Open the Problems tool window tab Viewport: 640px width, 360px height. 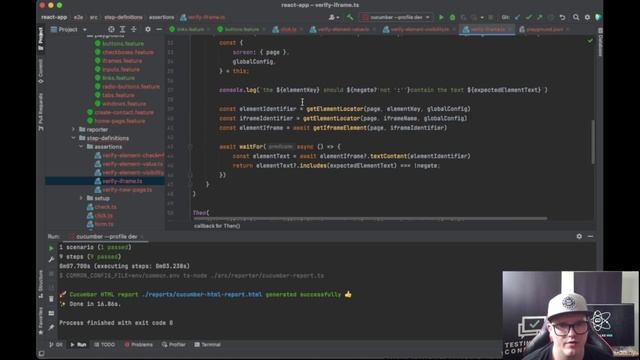(138, 344)
